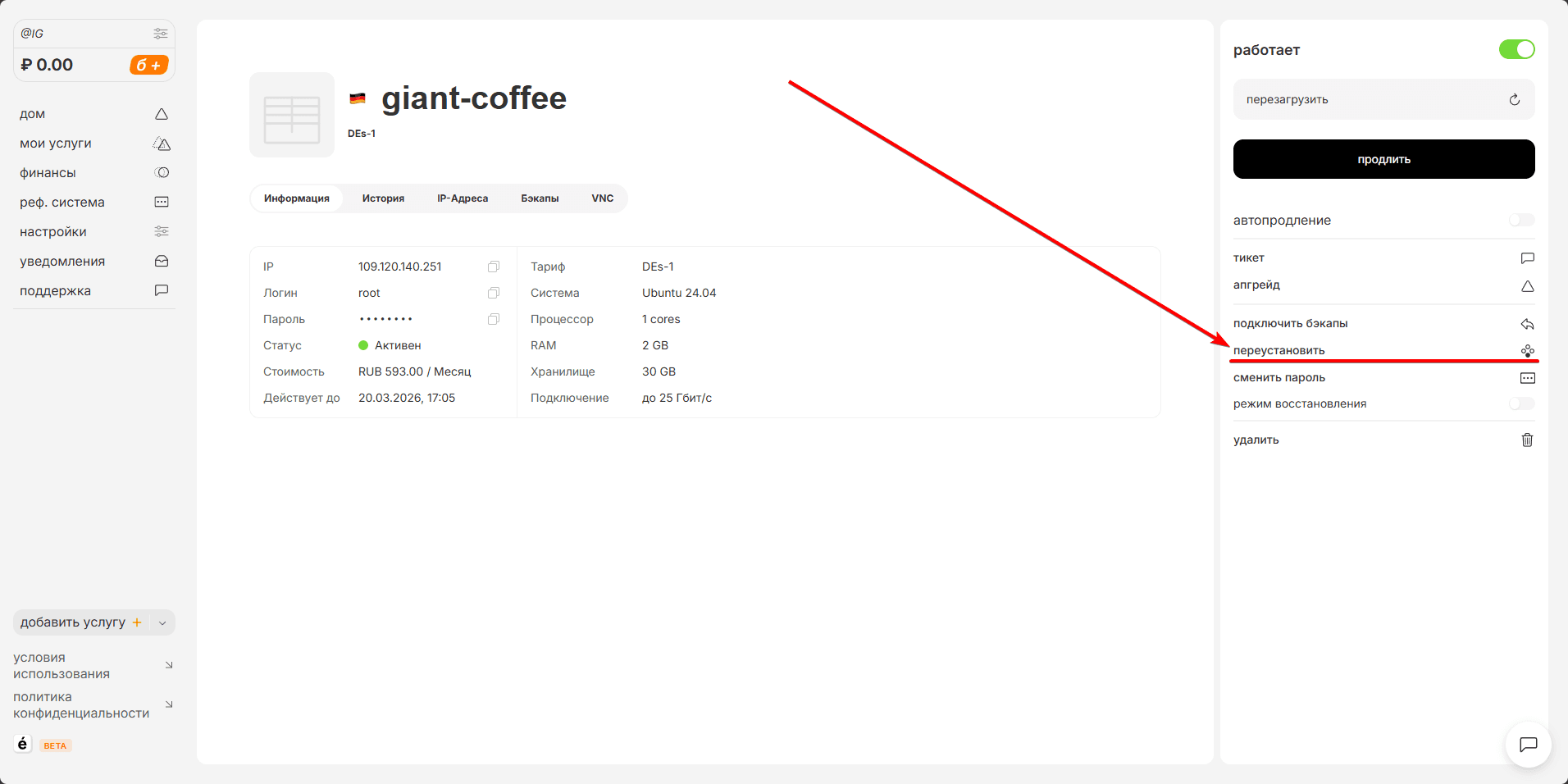Expand the добавить услугу dropdown arrow
Screen dimensions: 1568x784
pyautogui.click(x=162, y=622)
